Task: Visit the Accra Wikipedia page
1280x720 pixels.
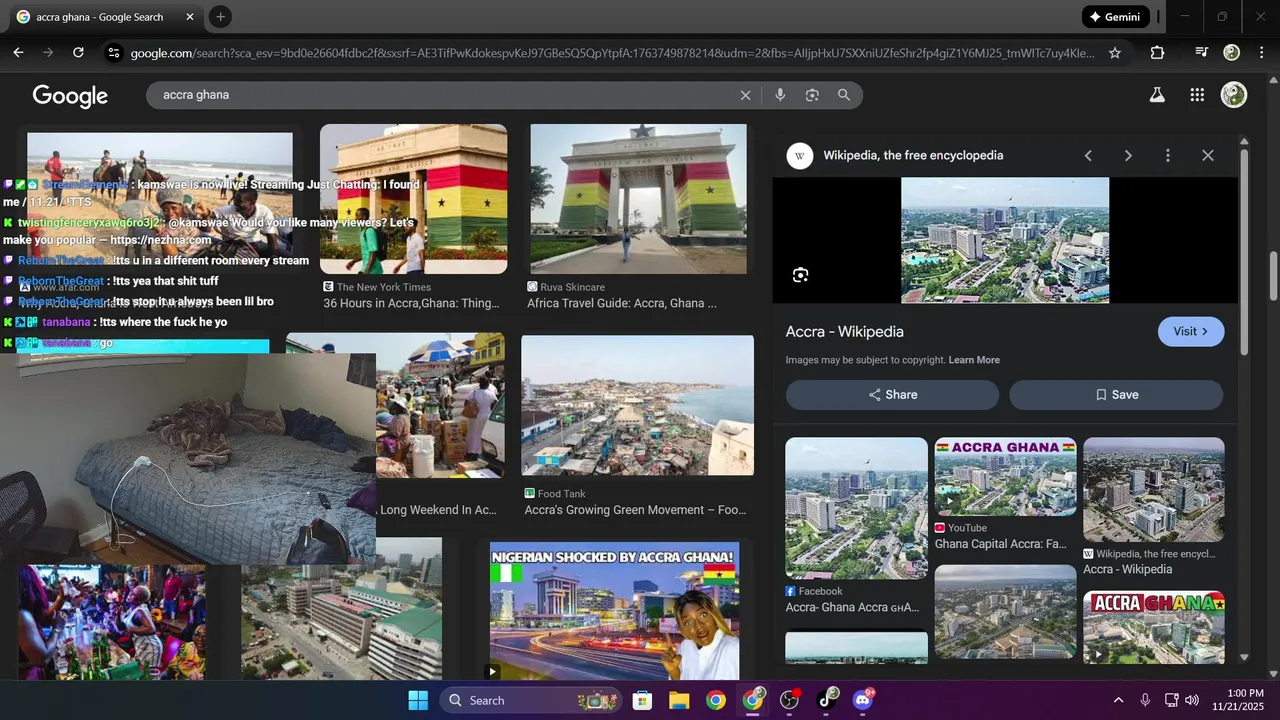Action: pyautogui.click(x=1191, y=332)
